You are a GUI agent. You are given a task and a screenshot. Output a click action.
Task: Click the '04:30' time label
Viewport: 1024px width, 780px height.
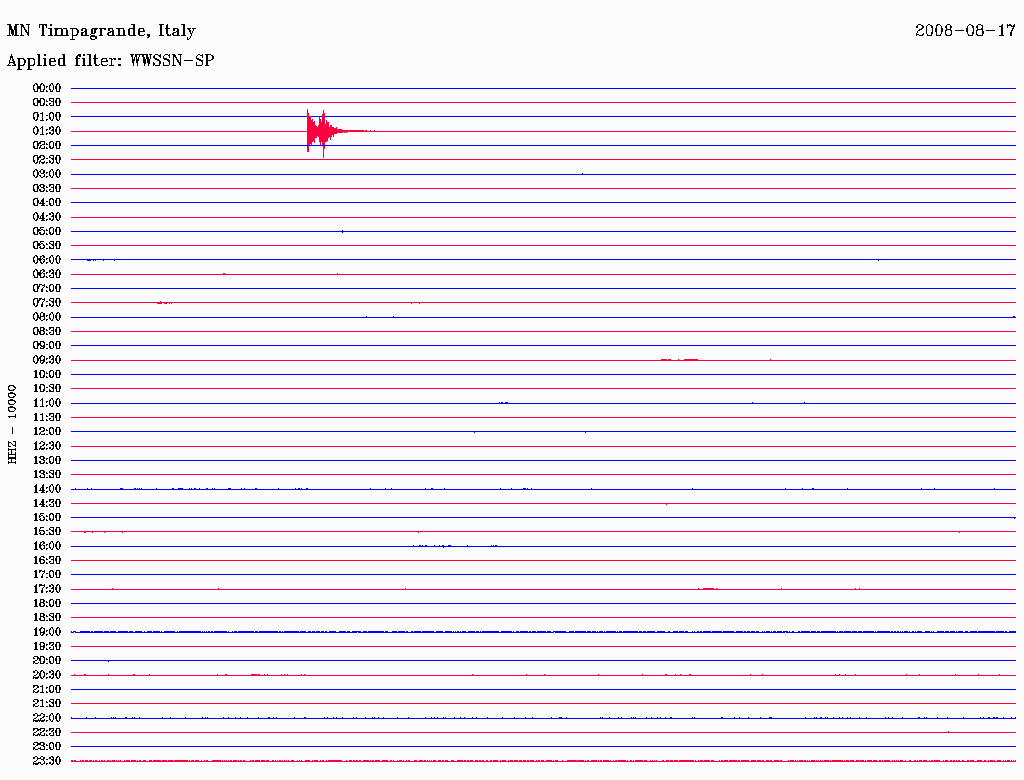coord(47,217)
